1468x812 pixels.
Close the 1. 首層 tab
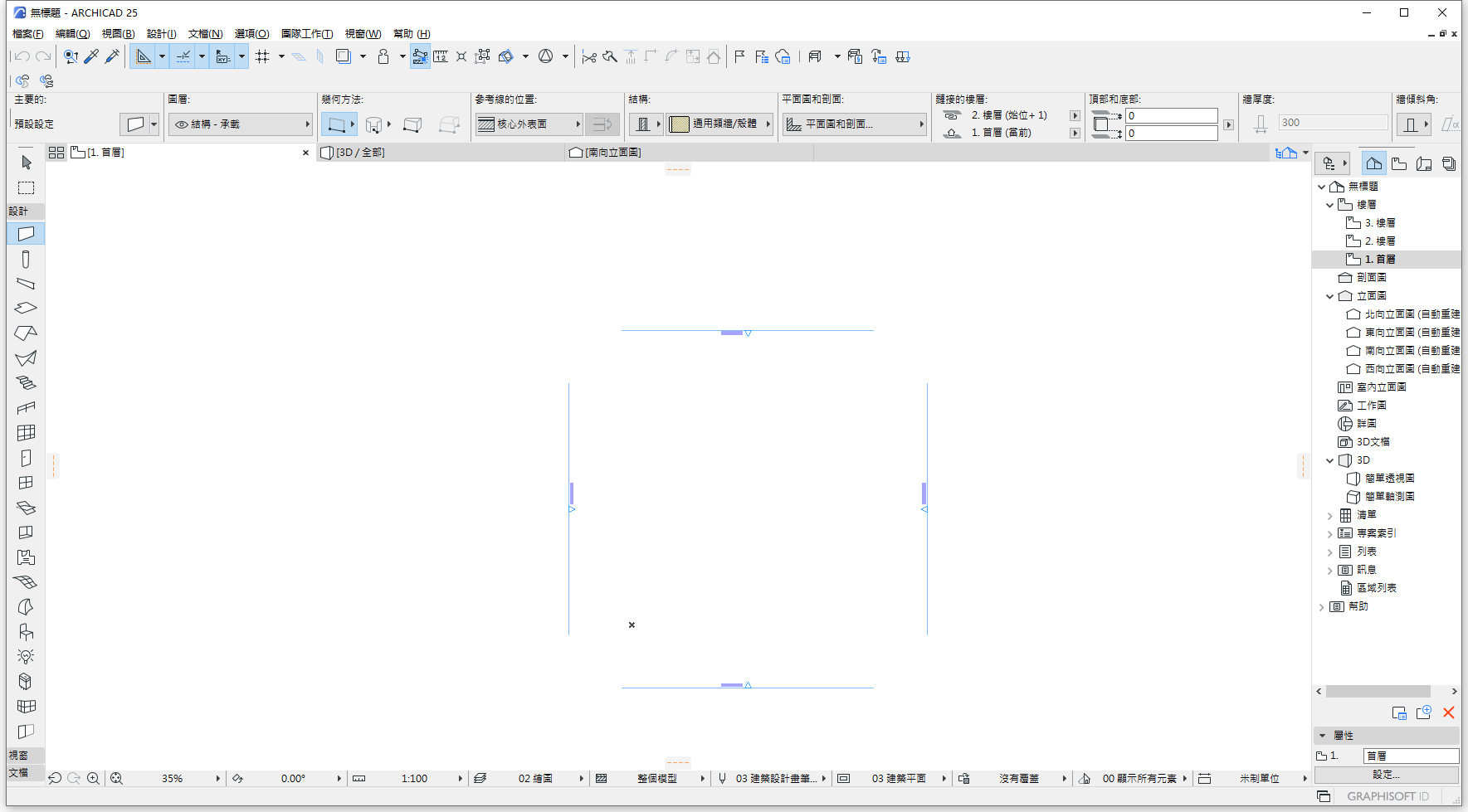coord(305,153)
